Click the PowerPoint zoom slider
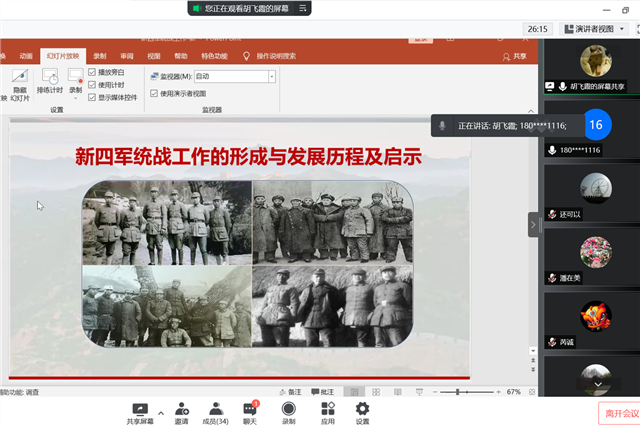 (458, 392)
